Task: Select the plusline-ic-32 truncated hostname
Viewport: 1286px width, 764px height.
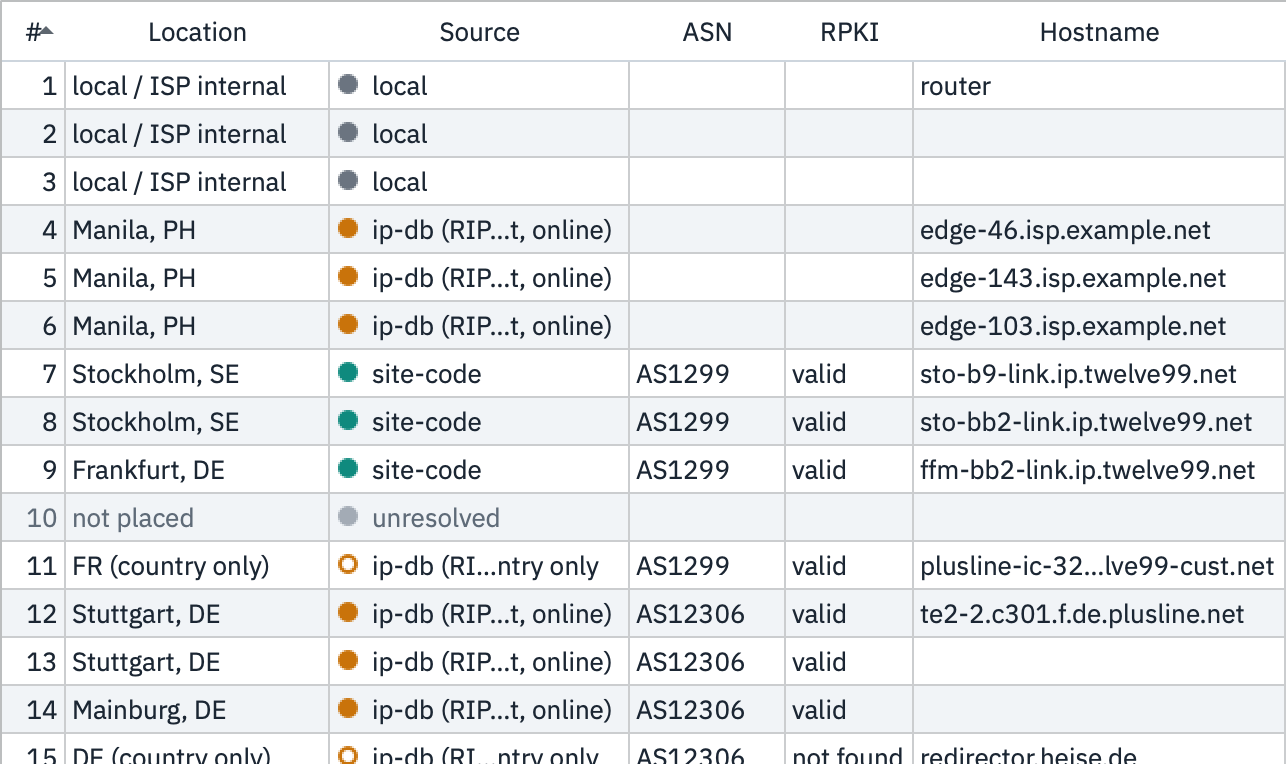Action: (1098, 566)
